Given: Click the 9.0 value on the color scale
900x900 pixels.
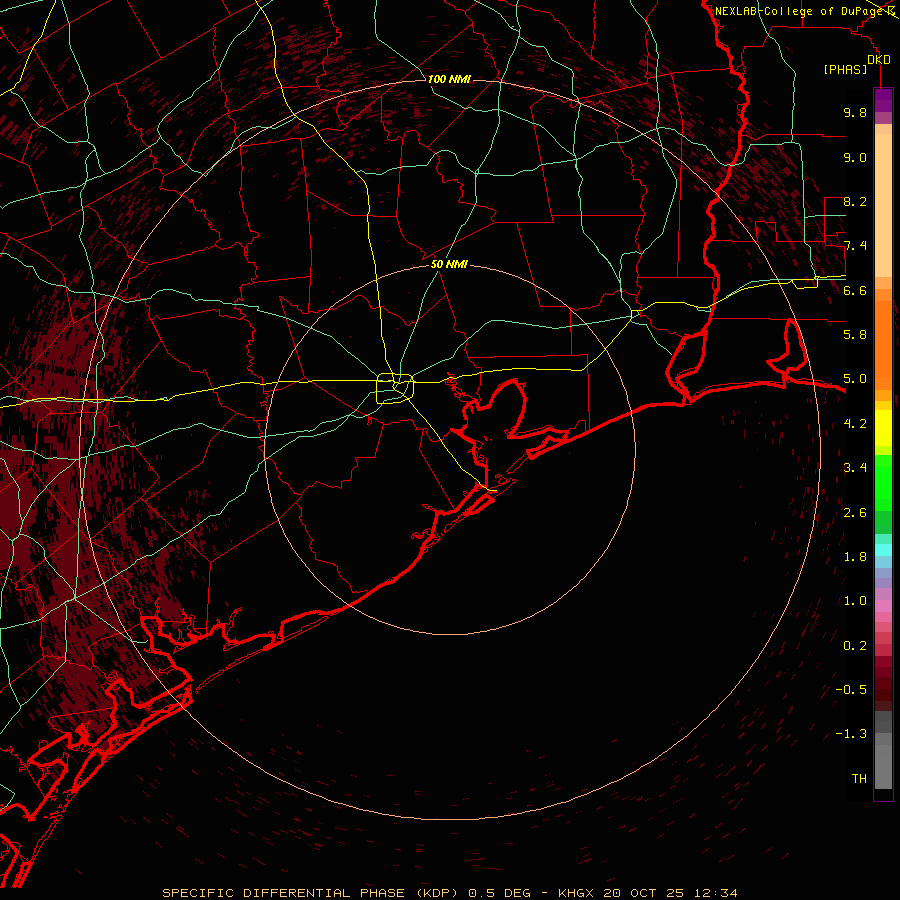Looking at the screenshot, I should pos(855,157).
